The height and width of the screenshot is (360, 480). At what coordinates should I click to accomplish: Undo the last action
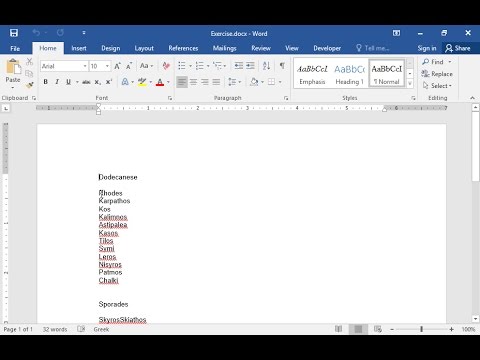pyautogui.click(x=36, y=33)
